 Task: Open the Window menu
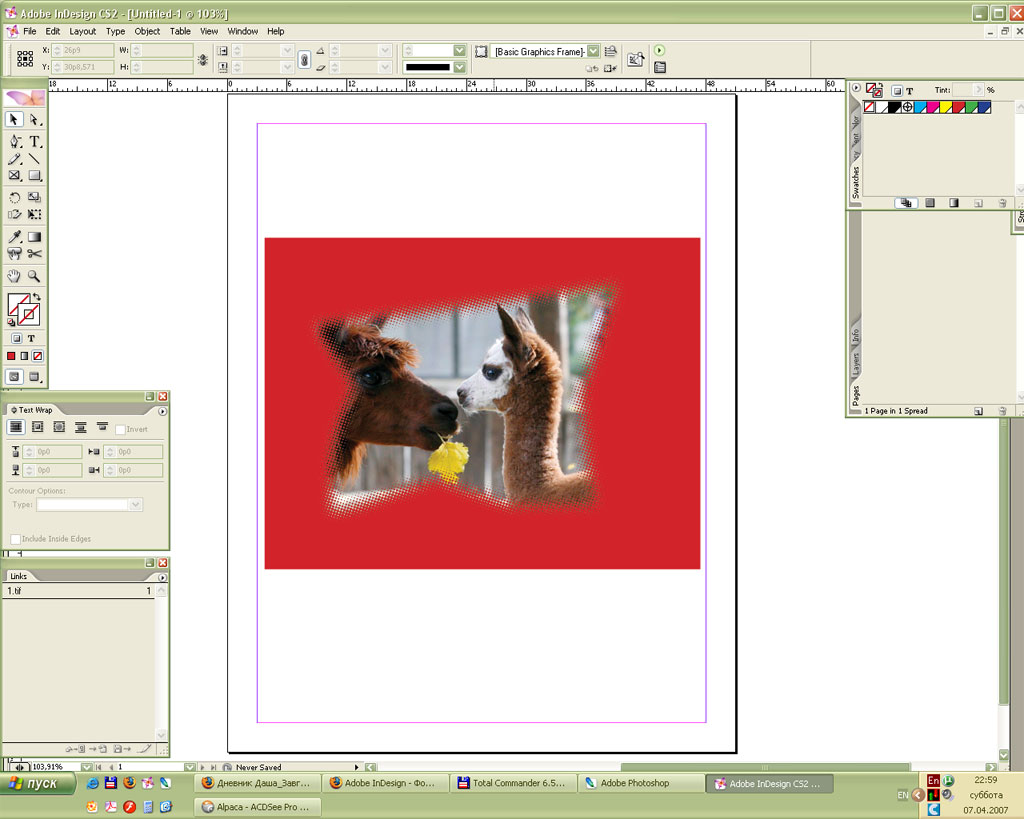click(x=242, y=31)
